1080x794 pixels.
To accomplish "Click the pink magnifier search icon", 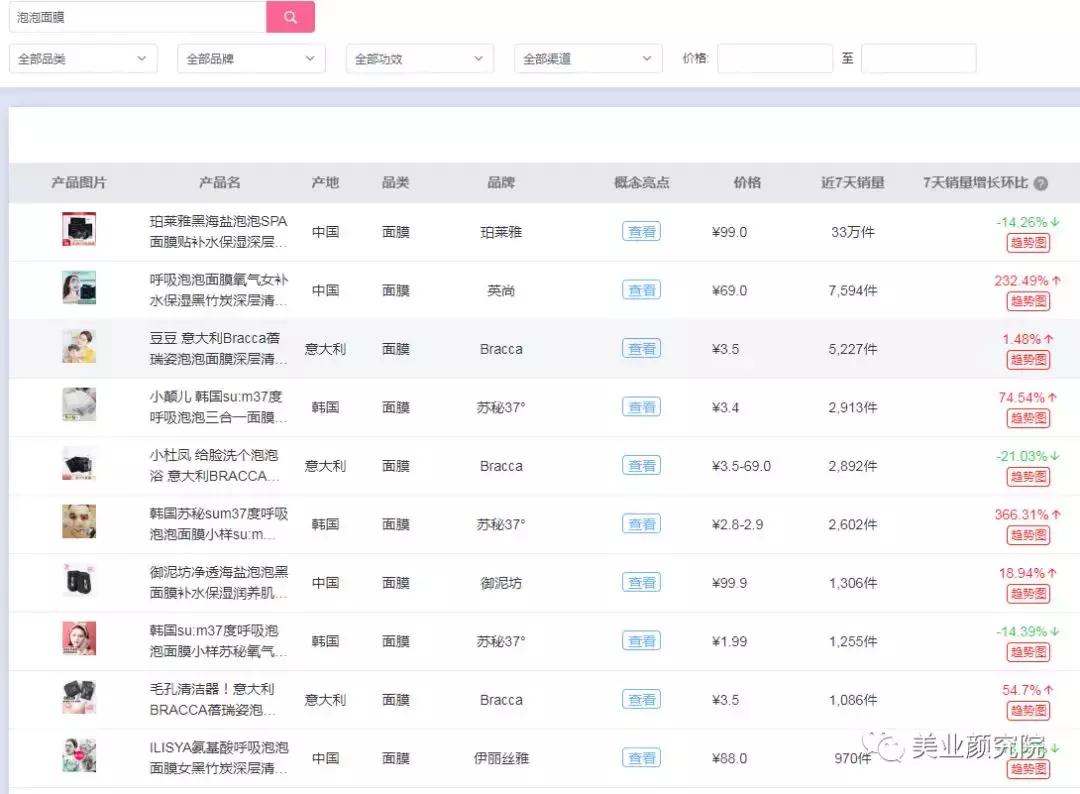I will point(291,17).
